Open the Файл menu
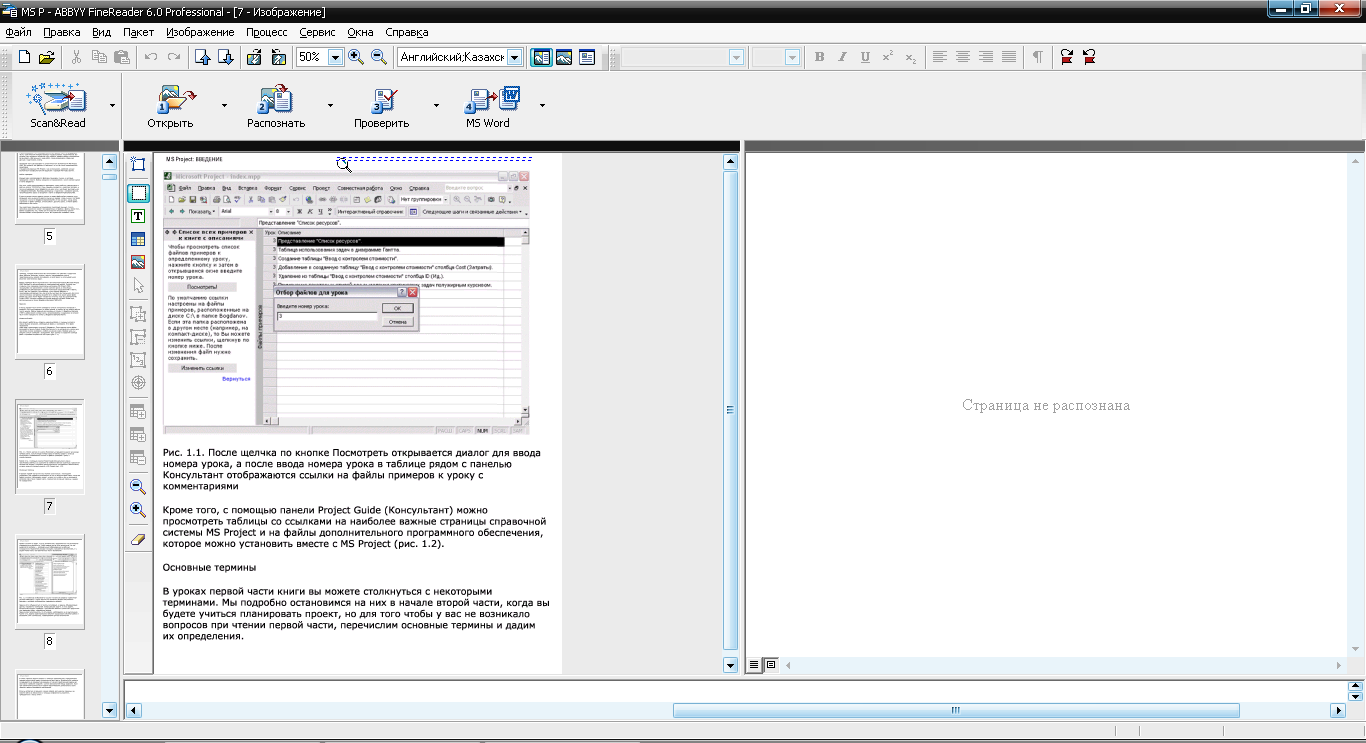This screenshot has height=743, width=1366. pyautogui.click(x=18, y=32)
